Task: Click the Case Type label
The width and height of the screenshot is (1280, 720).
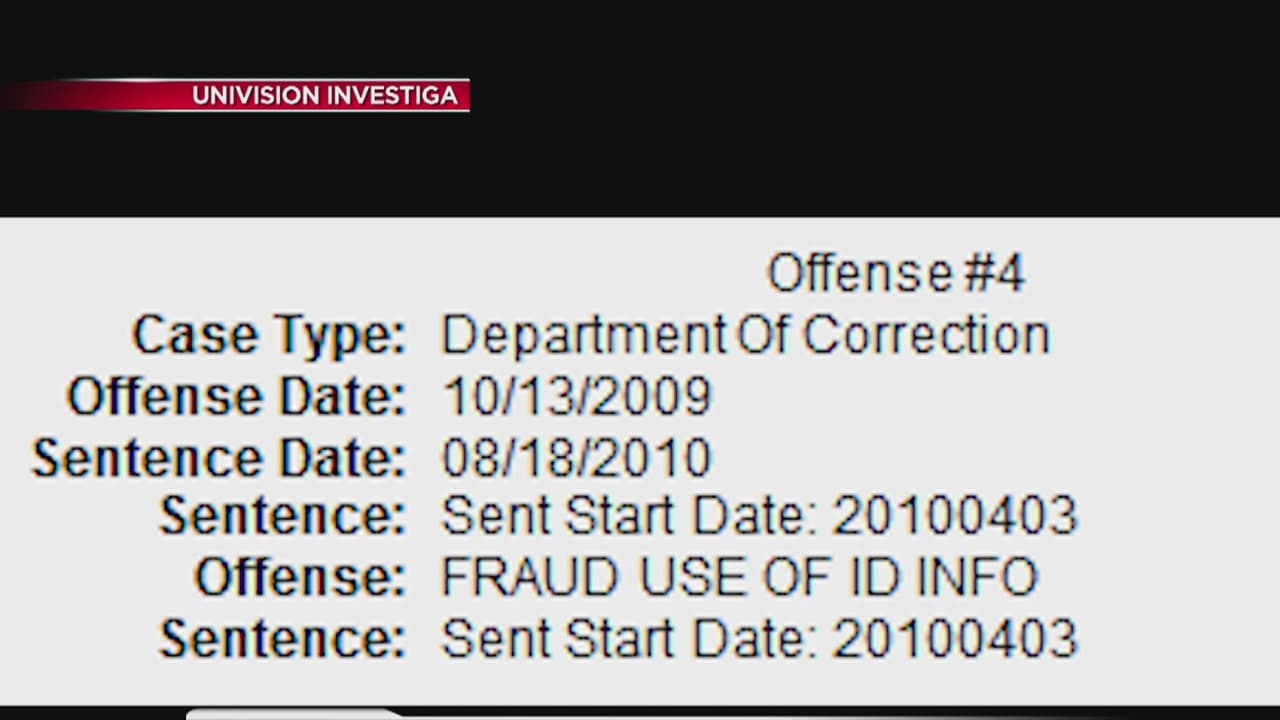Action: pos(269,335)
